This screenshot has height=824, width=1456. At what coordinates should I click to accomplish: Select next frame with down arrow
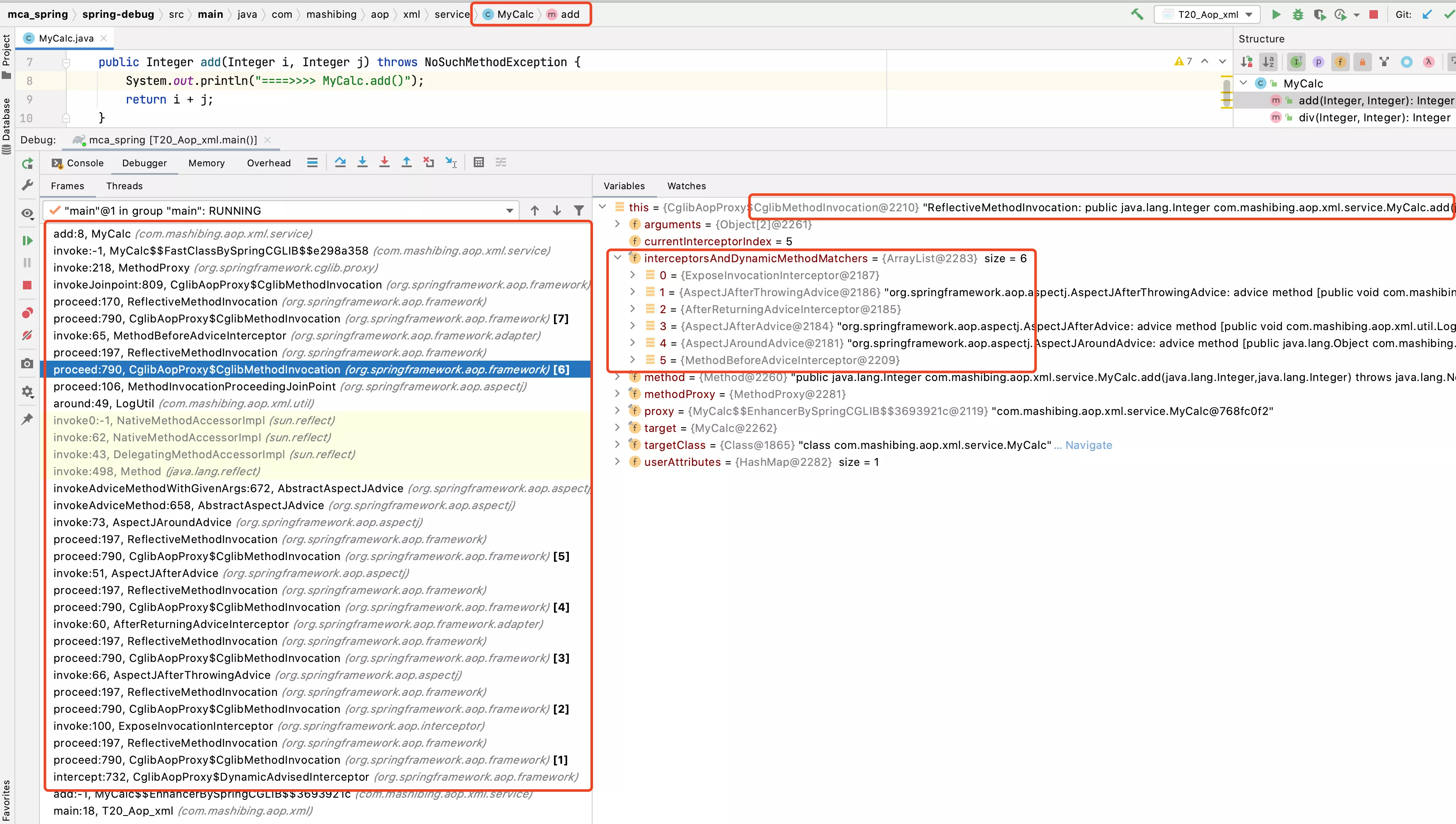(x=557, y=210)
